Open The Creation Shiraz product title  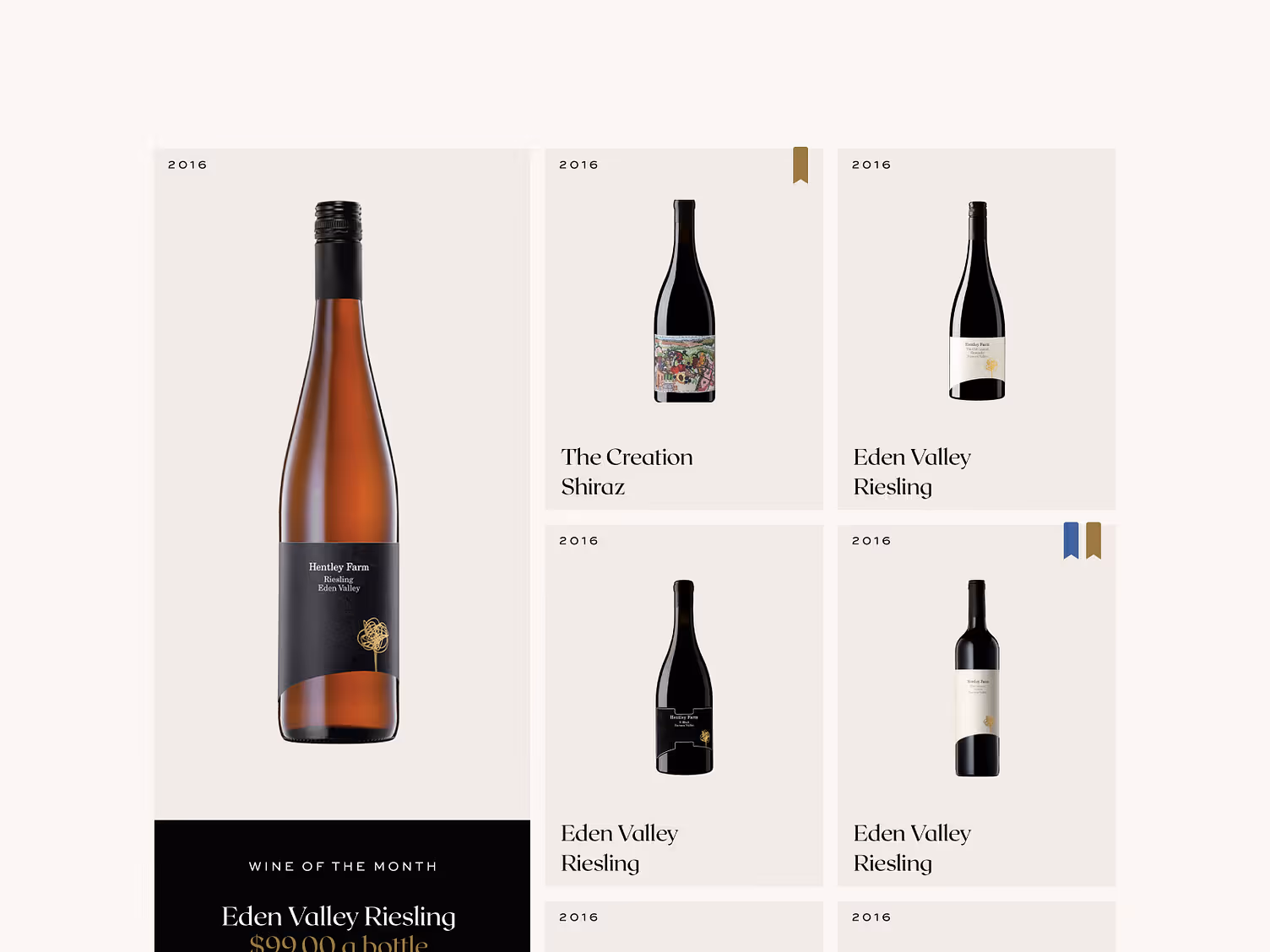pyautogui.click(x=627, y=472)
